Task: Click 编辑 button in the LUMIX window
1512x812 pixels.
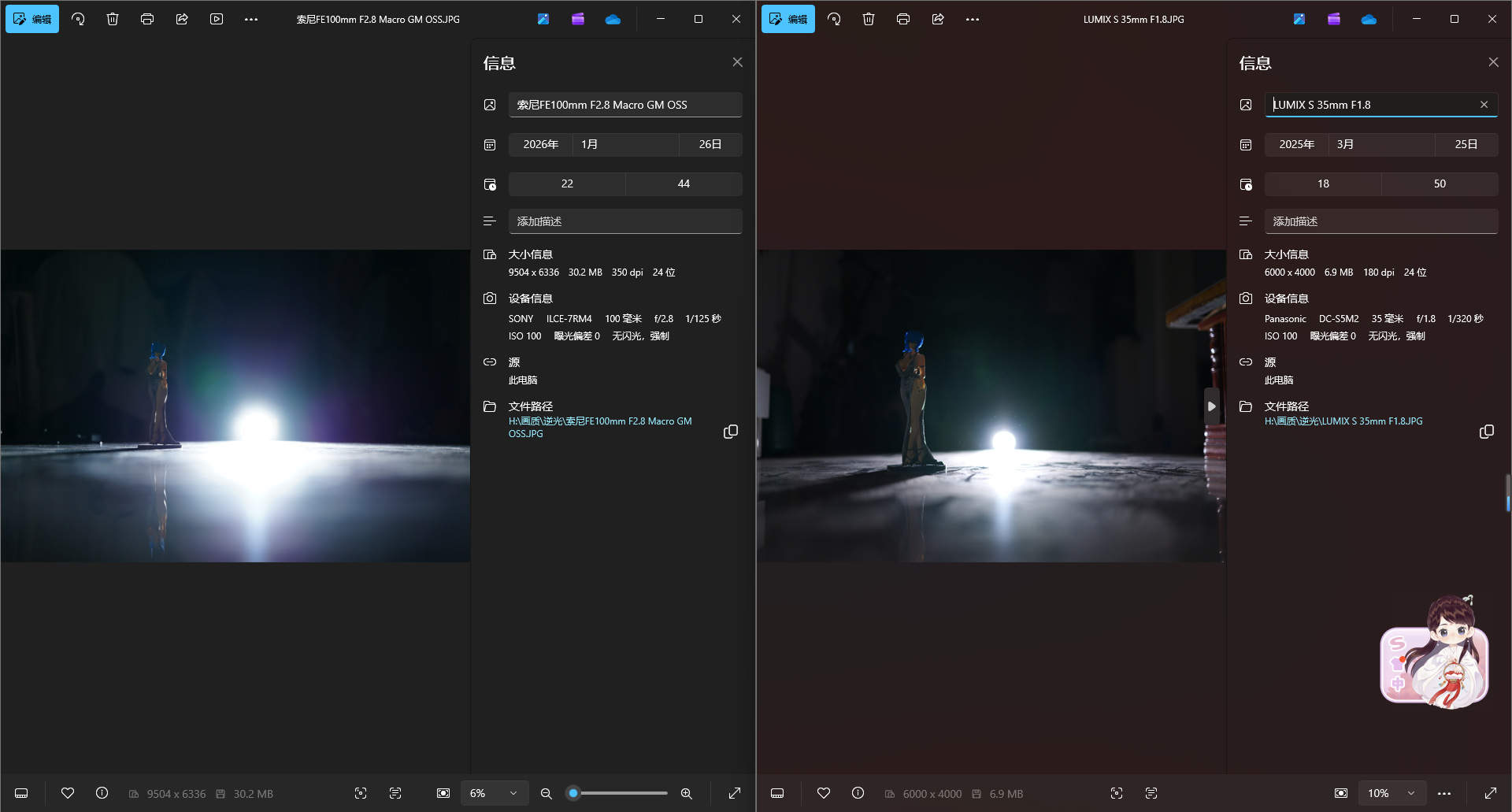Action: 788,19
